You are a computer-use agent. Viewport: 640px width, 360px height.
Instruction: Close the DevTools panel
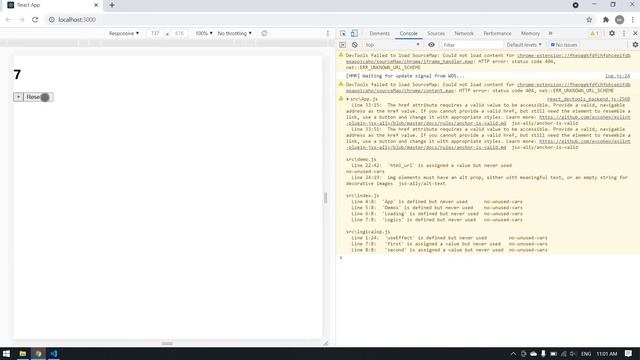[x=635, y=33]
